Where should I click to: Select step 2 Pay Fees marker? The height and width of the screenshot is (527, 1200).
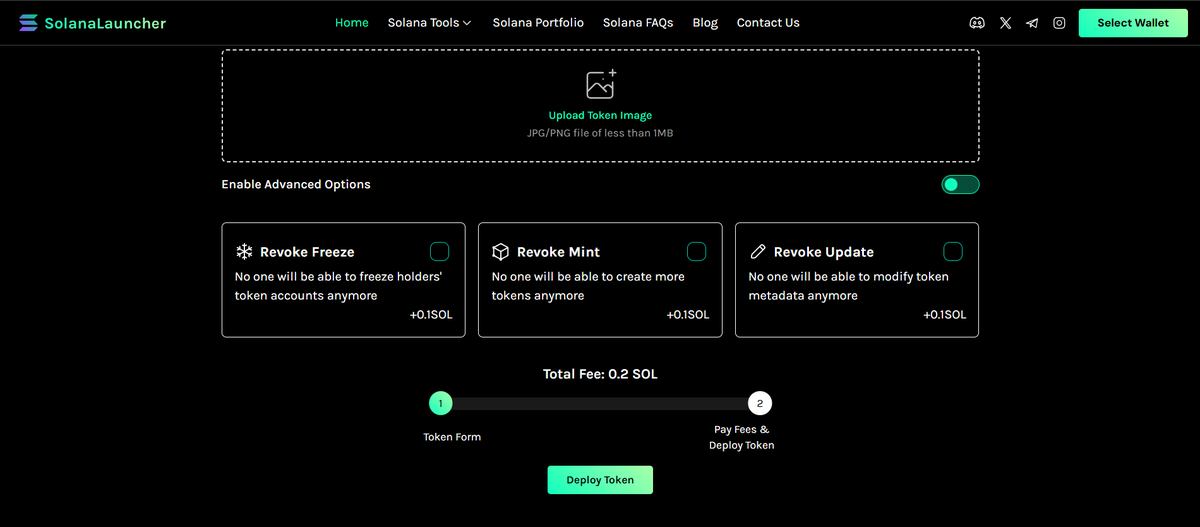(x=760, y=404)
